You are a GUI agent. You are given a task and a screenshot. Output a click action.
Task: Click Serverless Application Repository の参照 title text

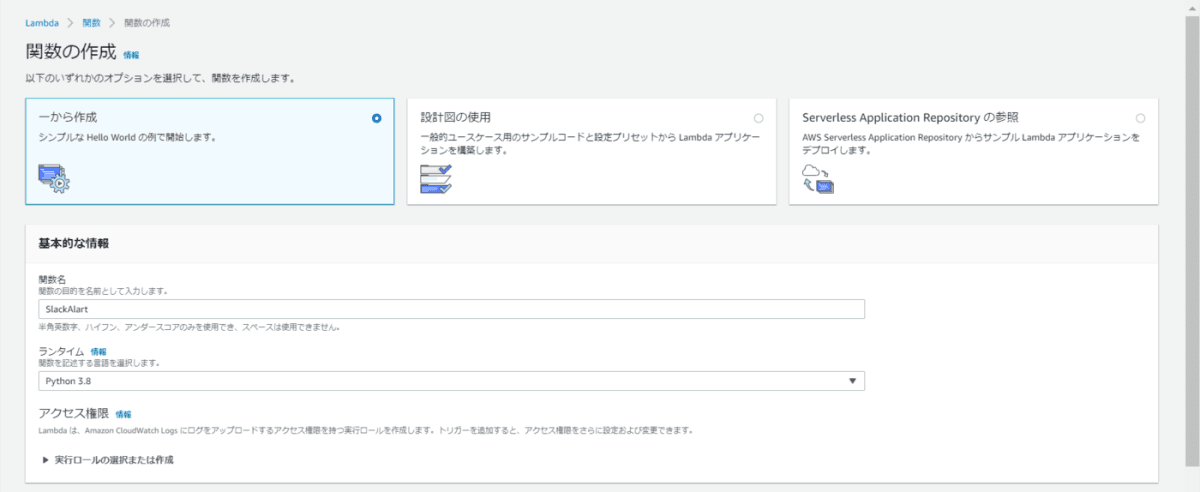pyautogui.click(x=911, y=117)
